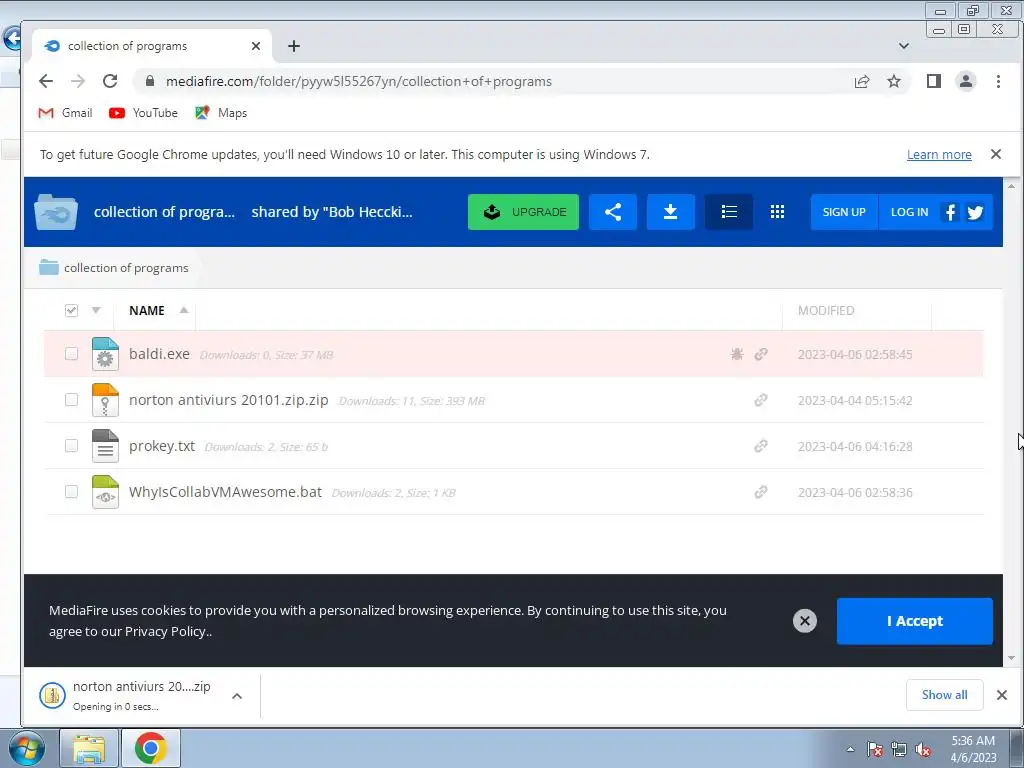The height and width of the screenshot is (768, 1024).
Task: Copy link icon for norton antiviurs zip
Action: tap(761, 400)
